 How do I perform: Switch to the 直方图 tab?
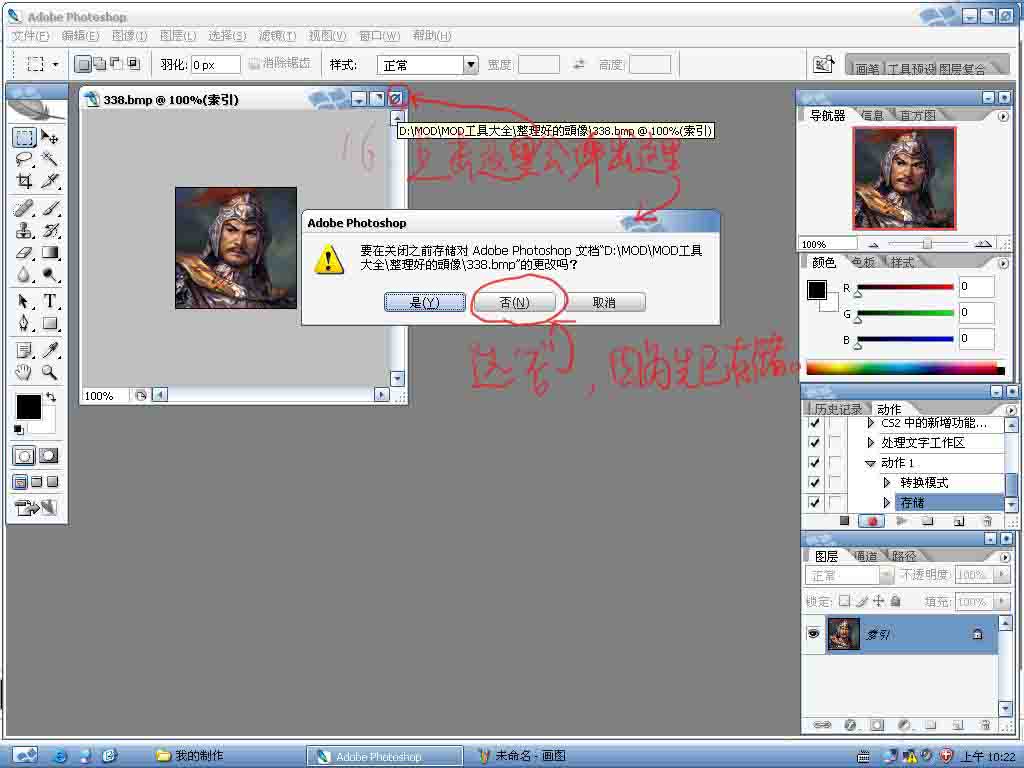[x=918, y=115]
